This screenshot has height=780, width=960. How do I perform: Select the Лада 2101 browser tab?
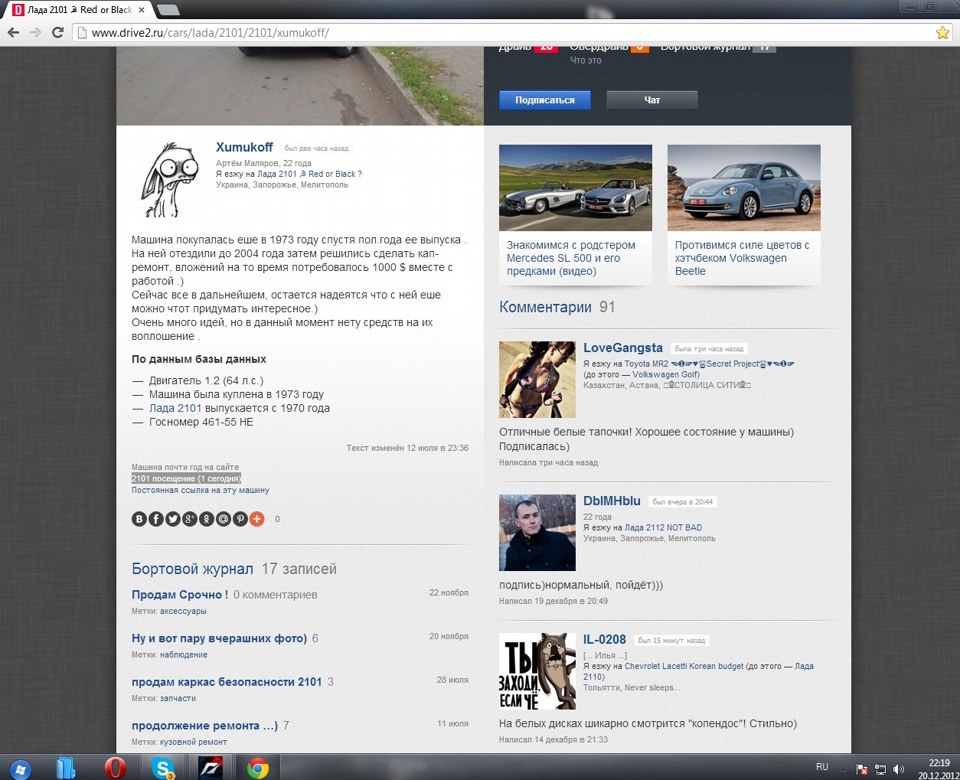80,10
